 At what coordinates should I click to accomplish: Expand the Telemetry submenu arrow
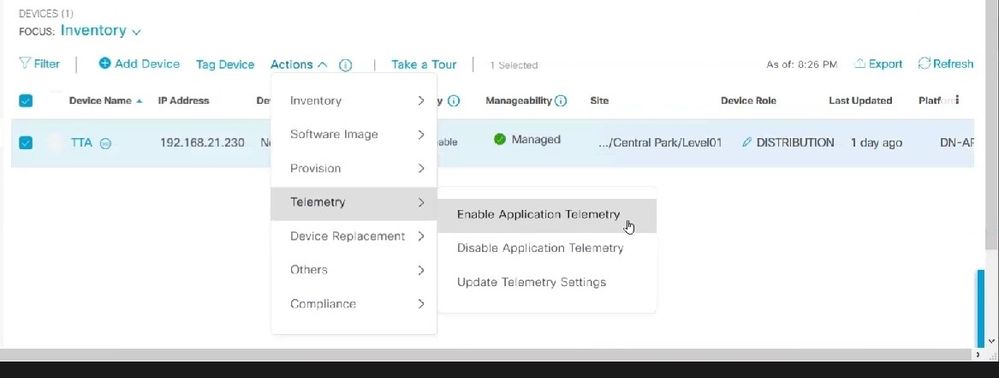[421, 203]
